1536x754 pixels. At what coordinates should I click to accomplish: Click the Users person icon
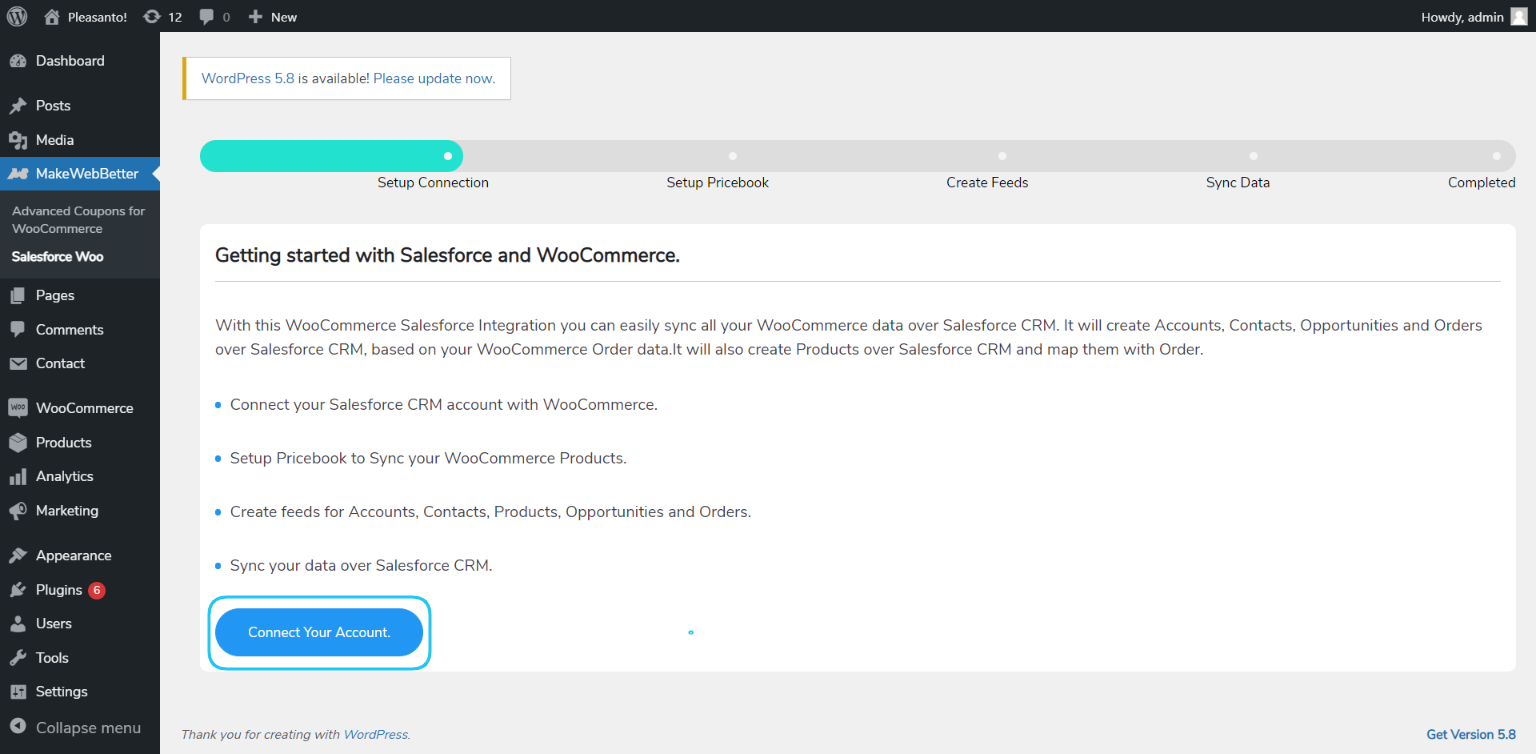(18, 624)
